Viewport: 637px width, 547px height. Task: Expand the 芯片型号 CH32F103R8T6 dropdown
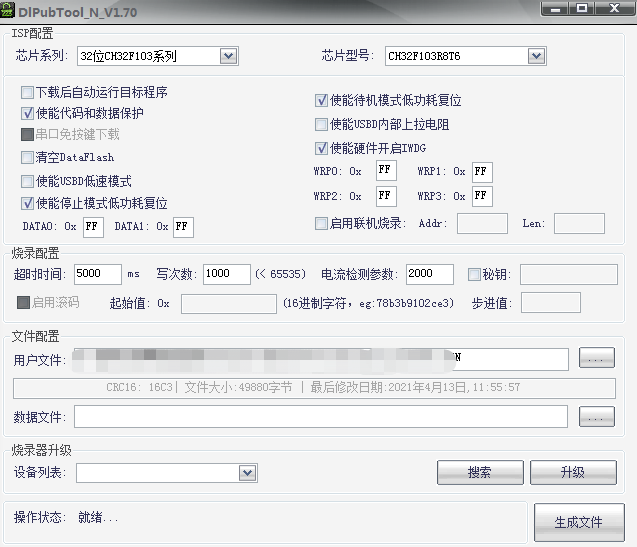click(536, 56)
